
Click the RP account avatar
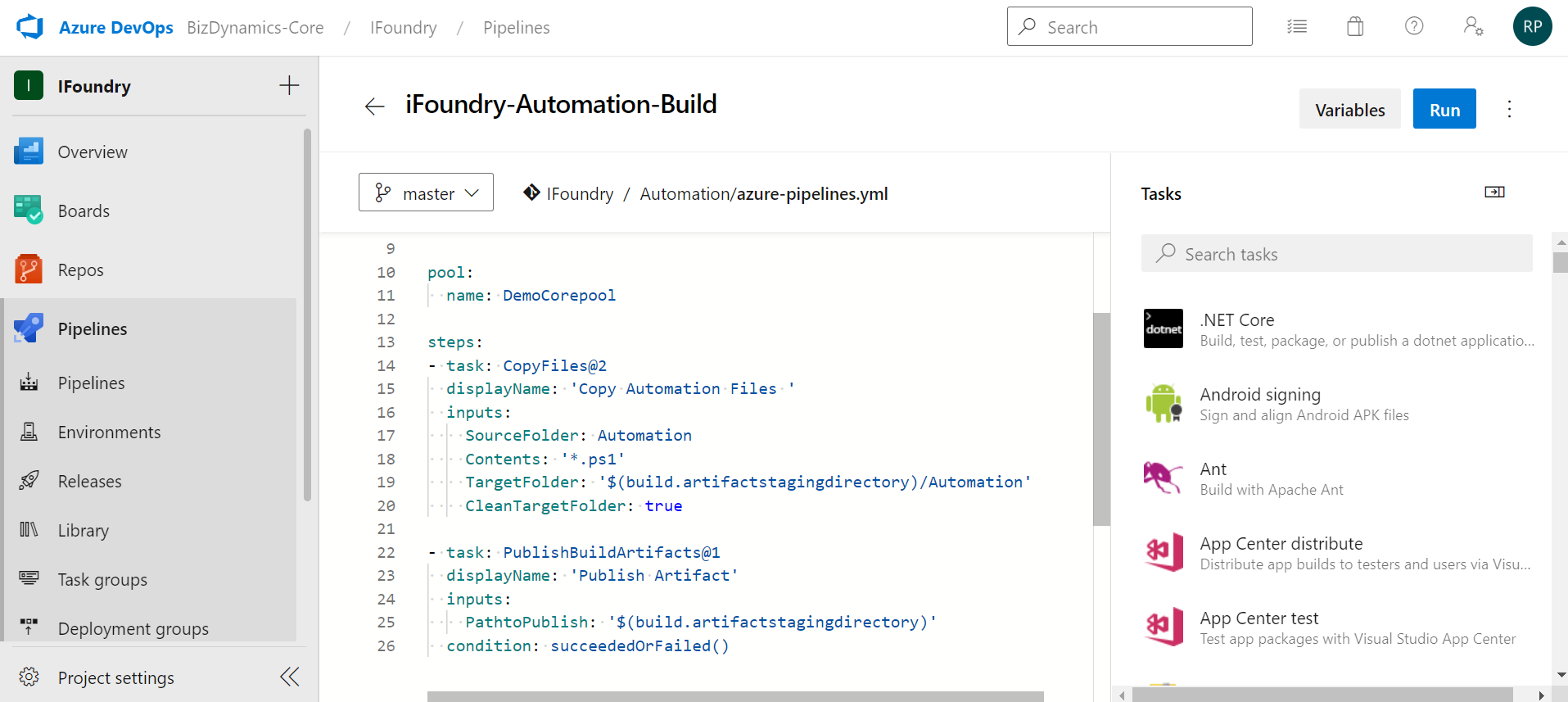tap(1533, 26)
